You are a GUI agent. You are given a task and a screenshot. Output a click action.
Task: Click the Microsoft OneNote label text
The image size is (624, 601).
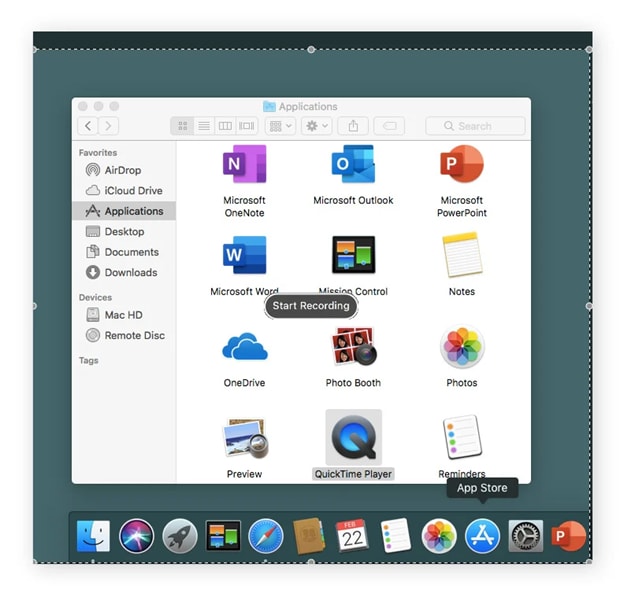point(244,207)
